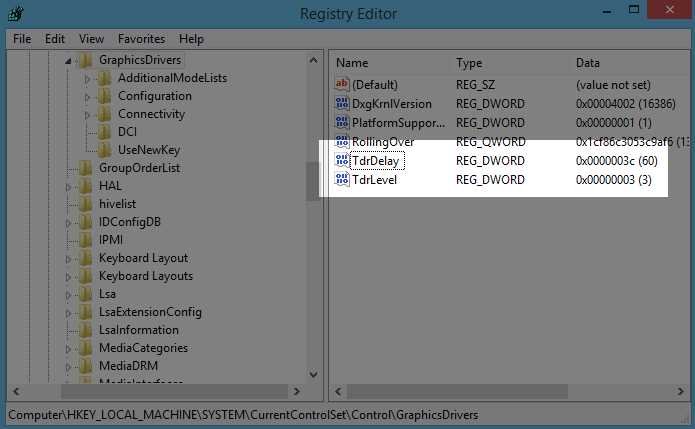Collapse the GraphicsDrivers key
The height and width of the screenshot is (429, 695).
click(68, 61)
